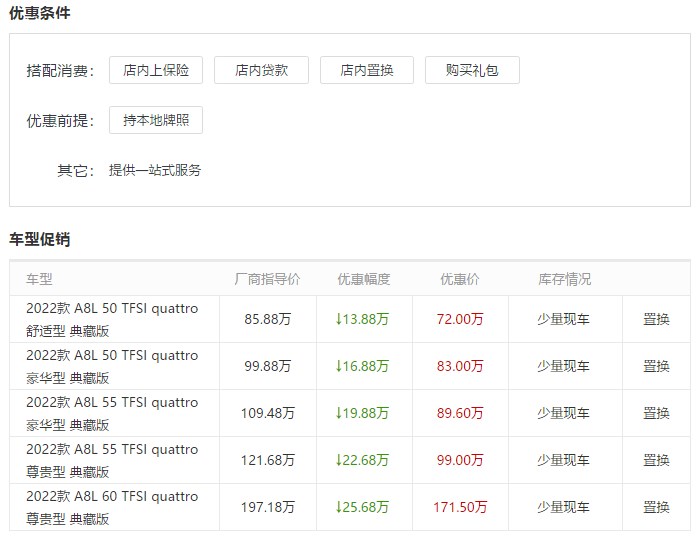
Task: Click the 171.50万 discounted price
Action: pyautogui.click(x=460, y=507)
